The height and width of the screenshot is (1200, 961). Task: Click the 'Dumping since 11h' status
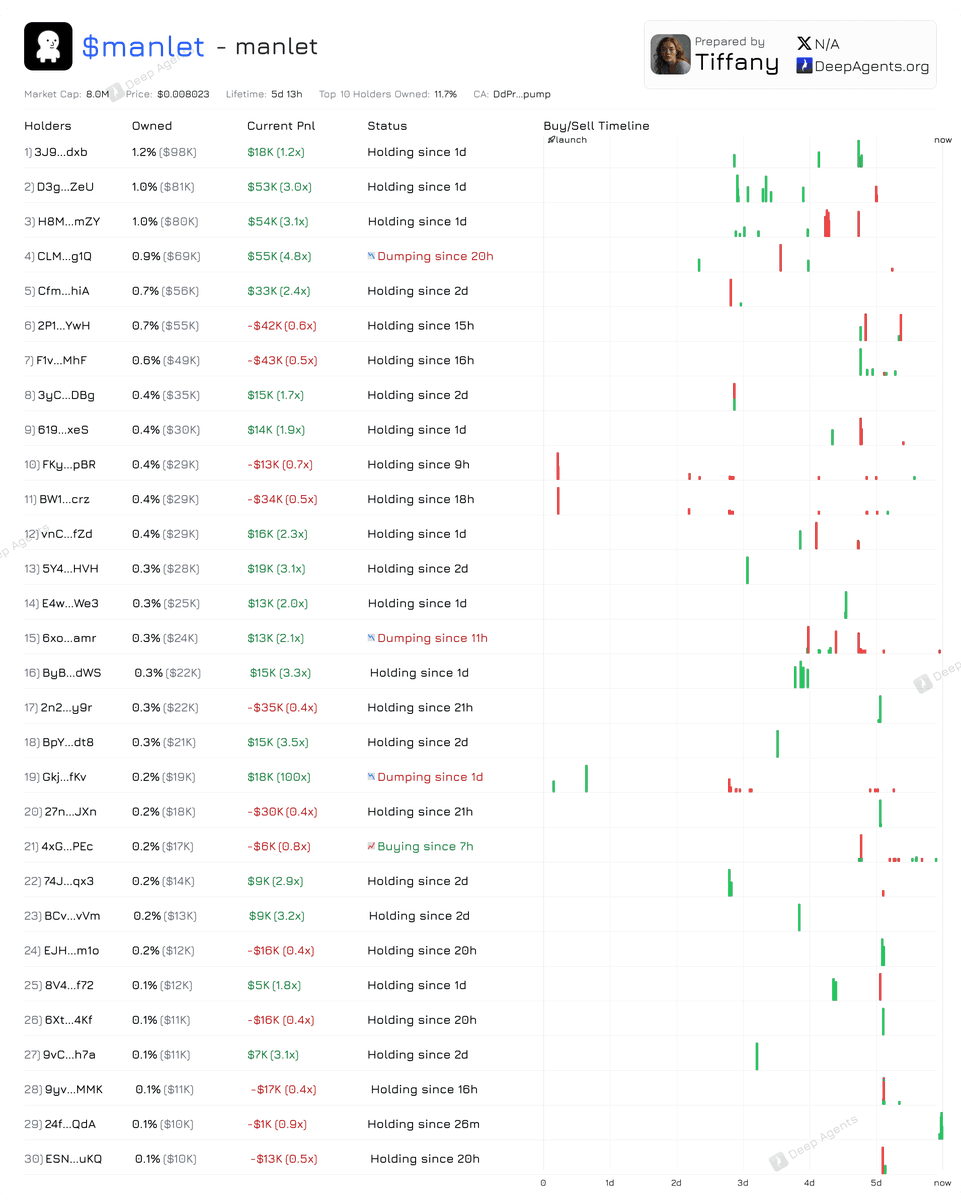pos(433,638)
